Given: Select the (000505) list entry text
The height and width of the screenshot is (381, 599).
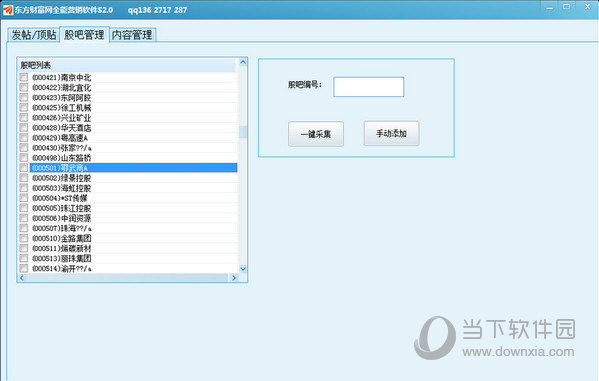Looking at the screenshot, I should 62,208.
